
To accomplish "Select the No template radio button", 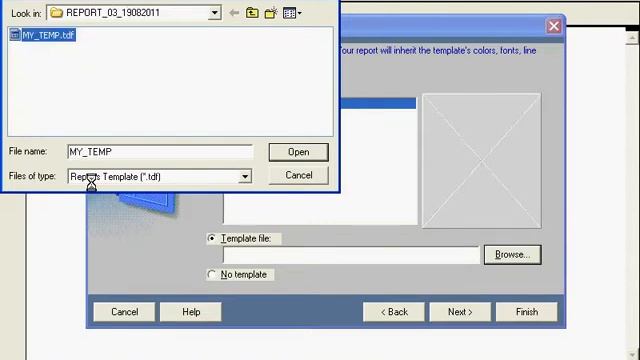I will coord(211,274).
